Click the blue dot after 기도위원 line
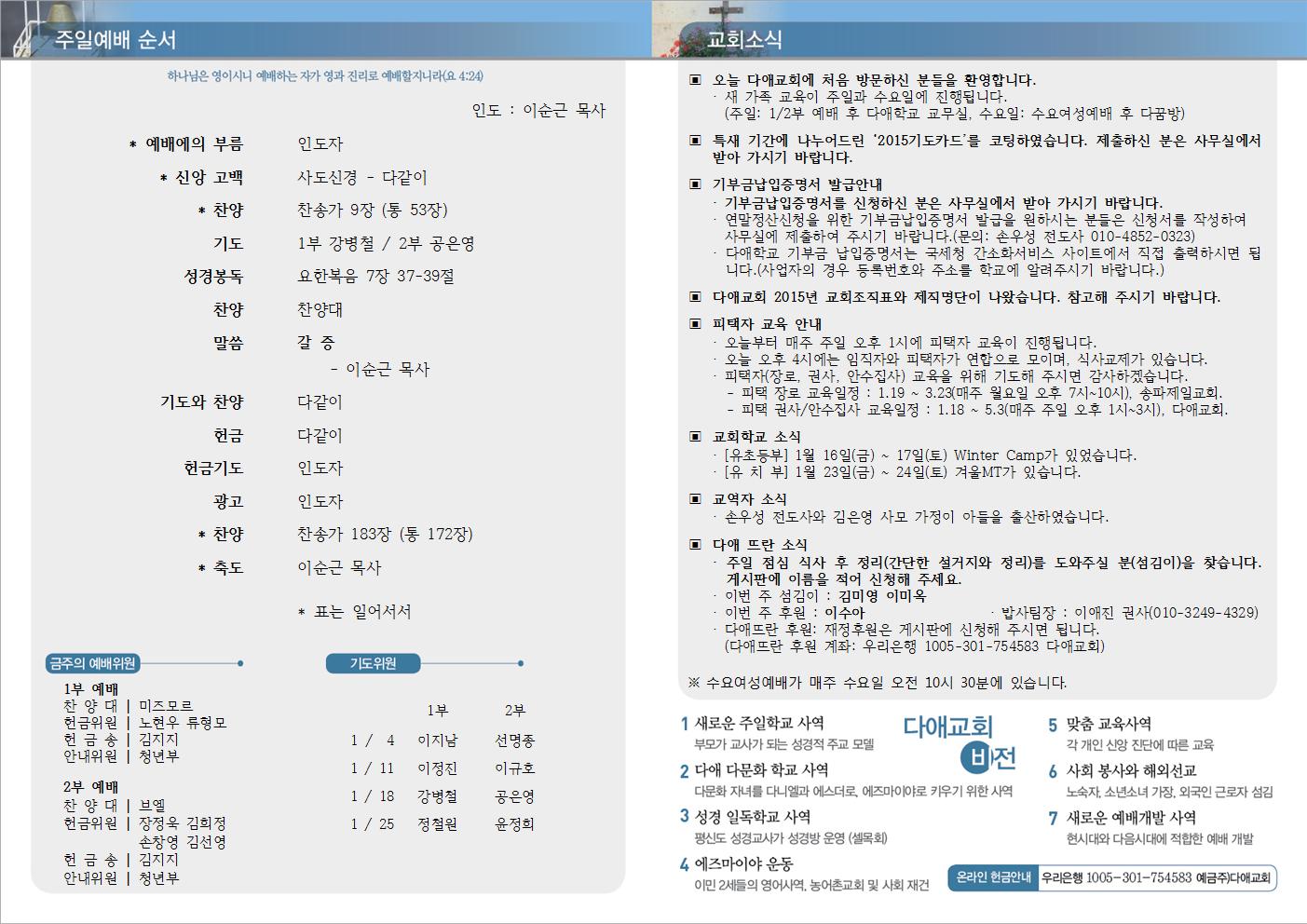1307x924 pixels. click(521, 663)
